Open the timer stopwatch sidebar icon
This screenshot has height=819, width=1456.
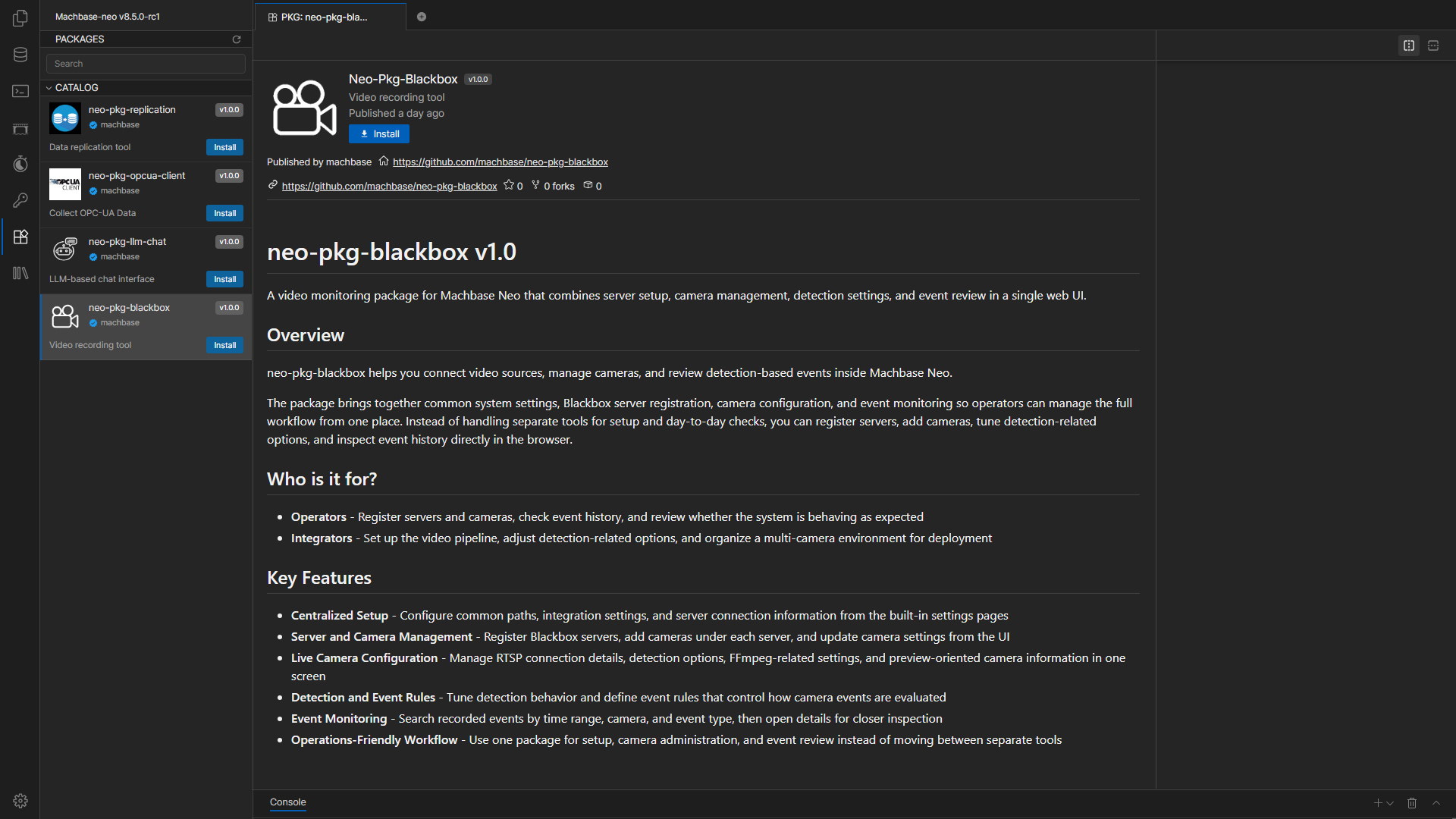tap(20, 164)
